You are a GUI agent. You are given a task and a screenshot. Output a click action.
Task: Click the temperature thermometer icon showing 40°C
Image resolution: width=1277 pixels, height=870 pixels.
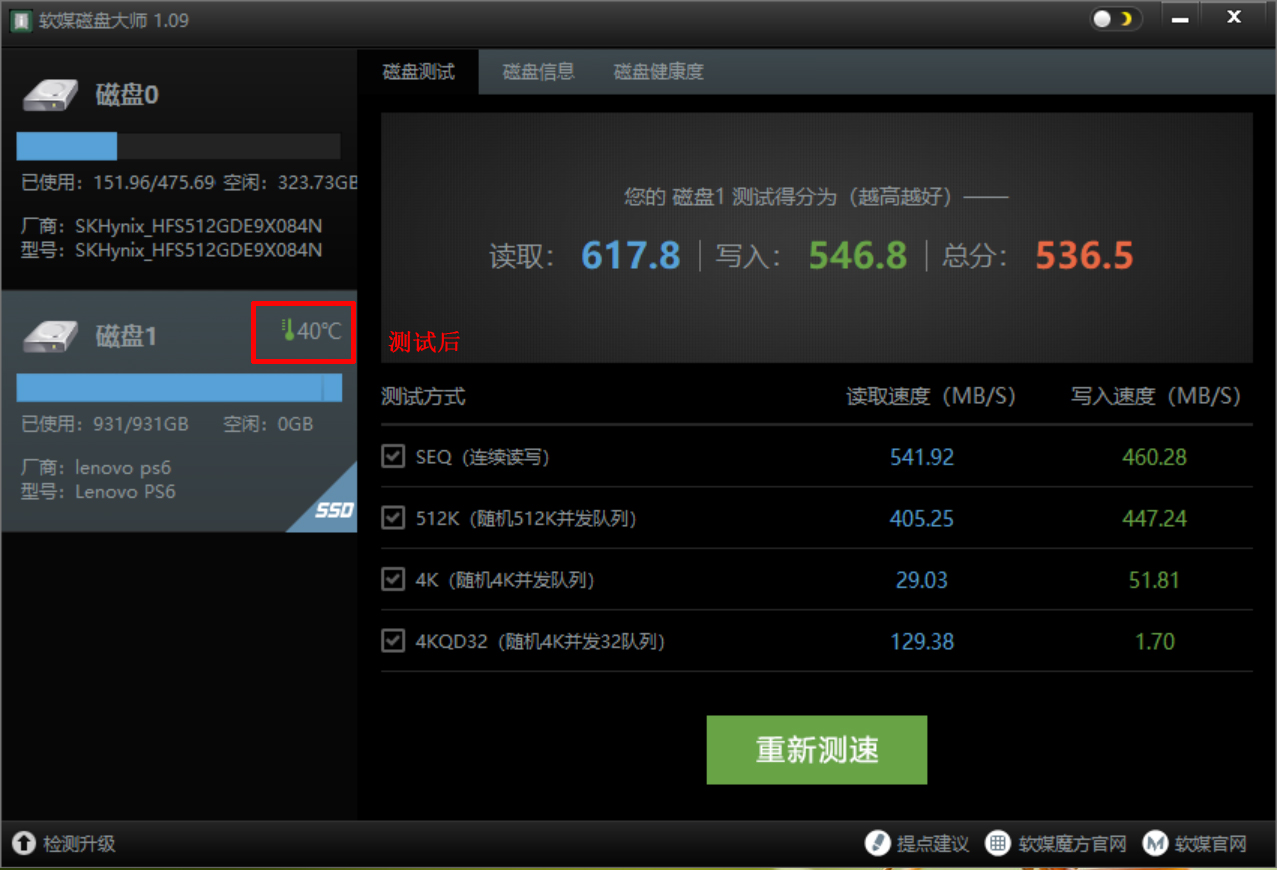coord(289,331)
